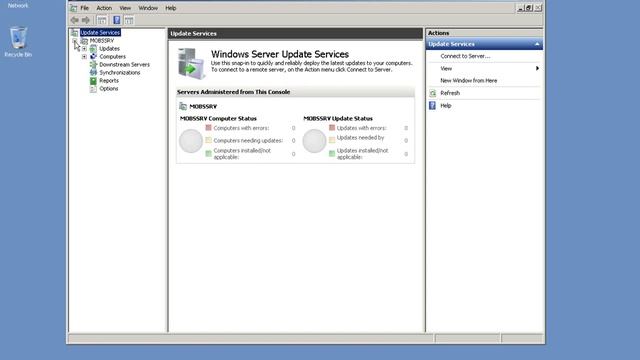
Task: Restore the inner console window
Action: [529, 8]
